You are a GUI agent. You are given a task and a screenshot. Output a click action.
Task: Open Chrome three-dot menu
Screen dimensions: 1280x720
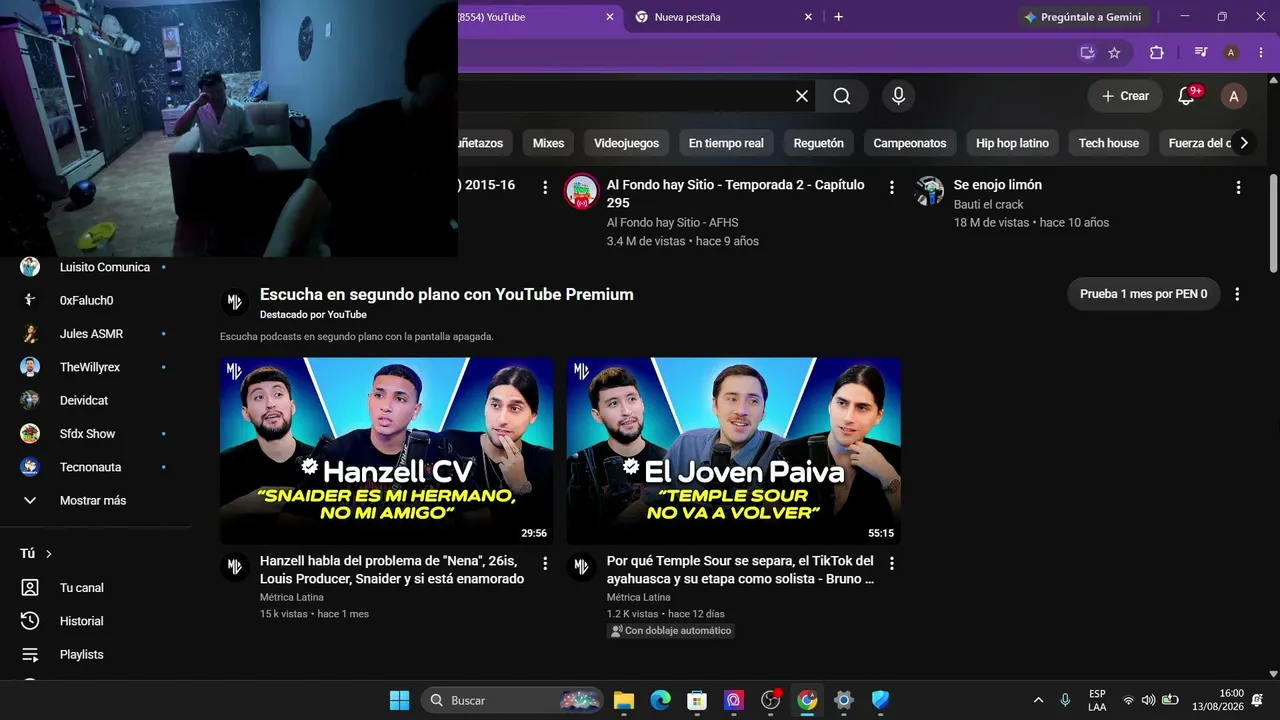point(1260,53)
